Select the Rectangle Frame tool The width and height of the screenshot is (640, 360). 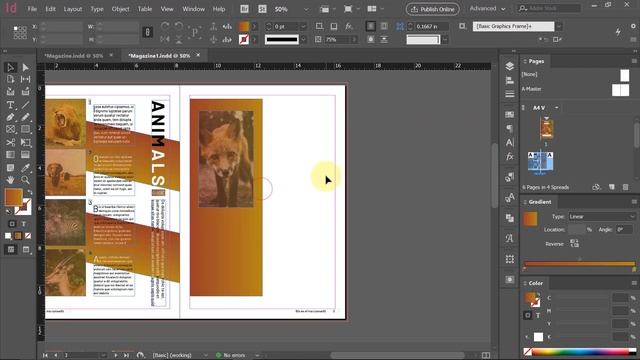[x=11, y=129]
